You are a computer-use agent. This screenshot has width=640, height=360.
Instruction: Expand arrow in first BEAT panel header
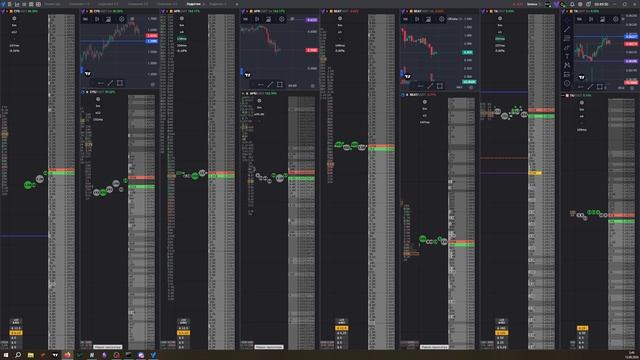pos(327,11)
